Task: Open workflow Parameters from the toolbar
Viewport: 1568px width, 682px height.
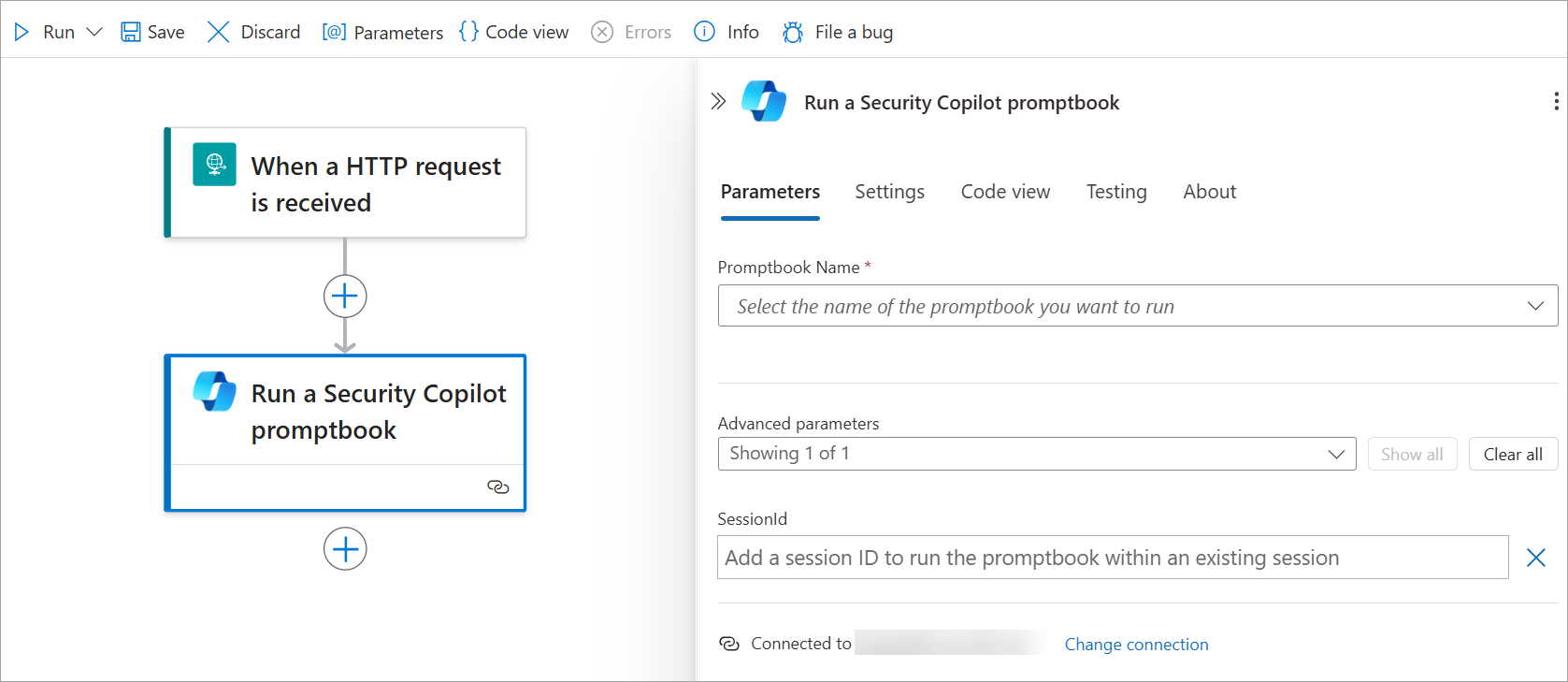Action: tap(382, 32)
